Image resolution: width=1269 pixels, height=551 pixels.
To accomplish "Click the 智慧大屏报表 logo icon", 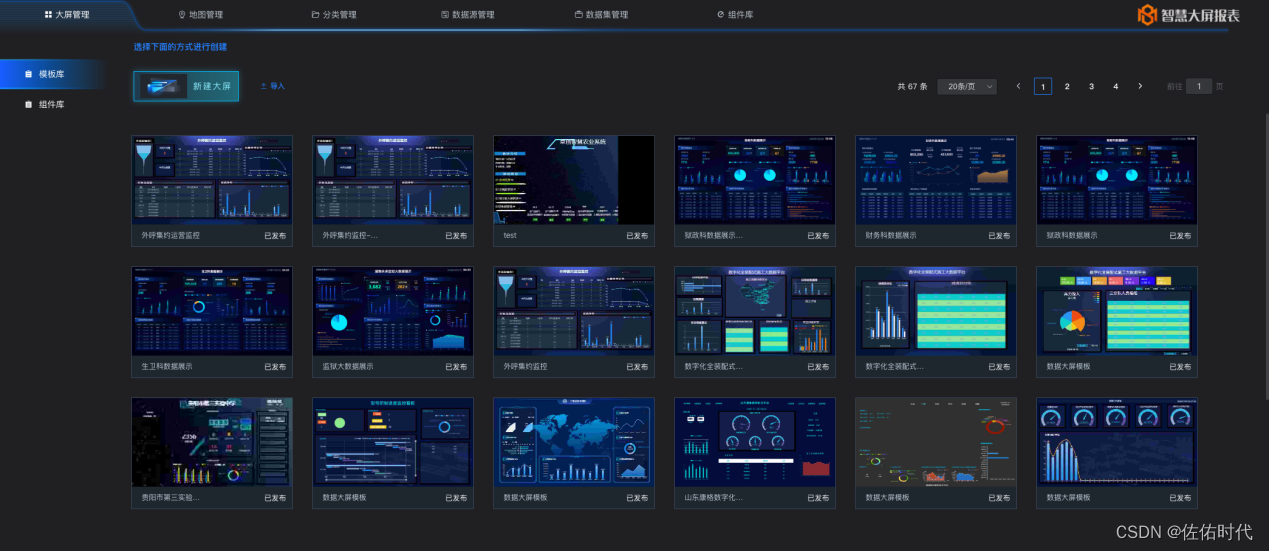I will click(x=1148, y=14).
